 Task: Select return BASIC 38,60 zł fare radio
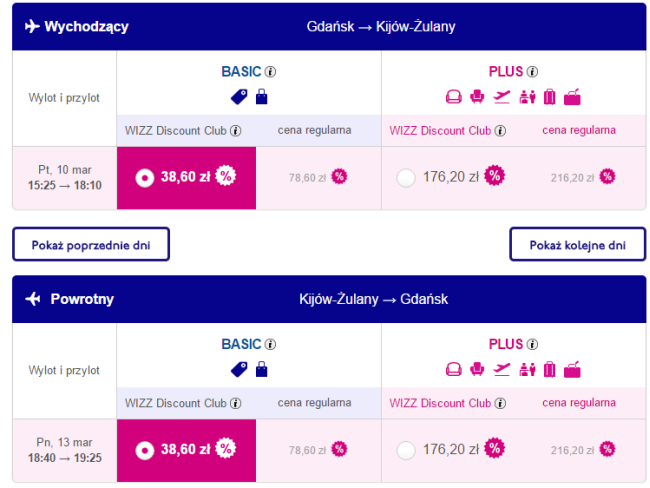point(144,450)
